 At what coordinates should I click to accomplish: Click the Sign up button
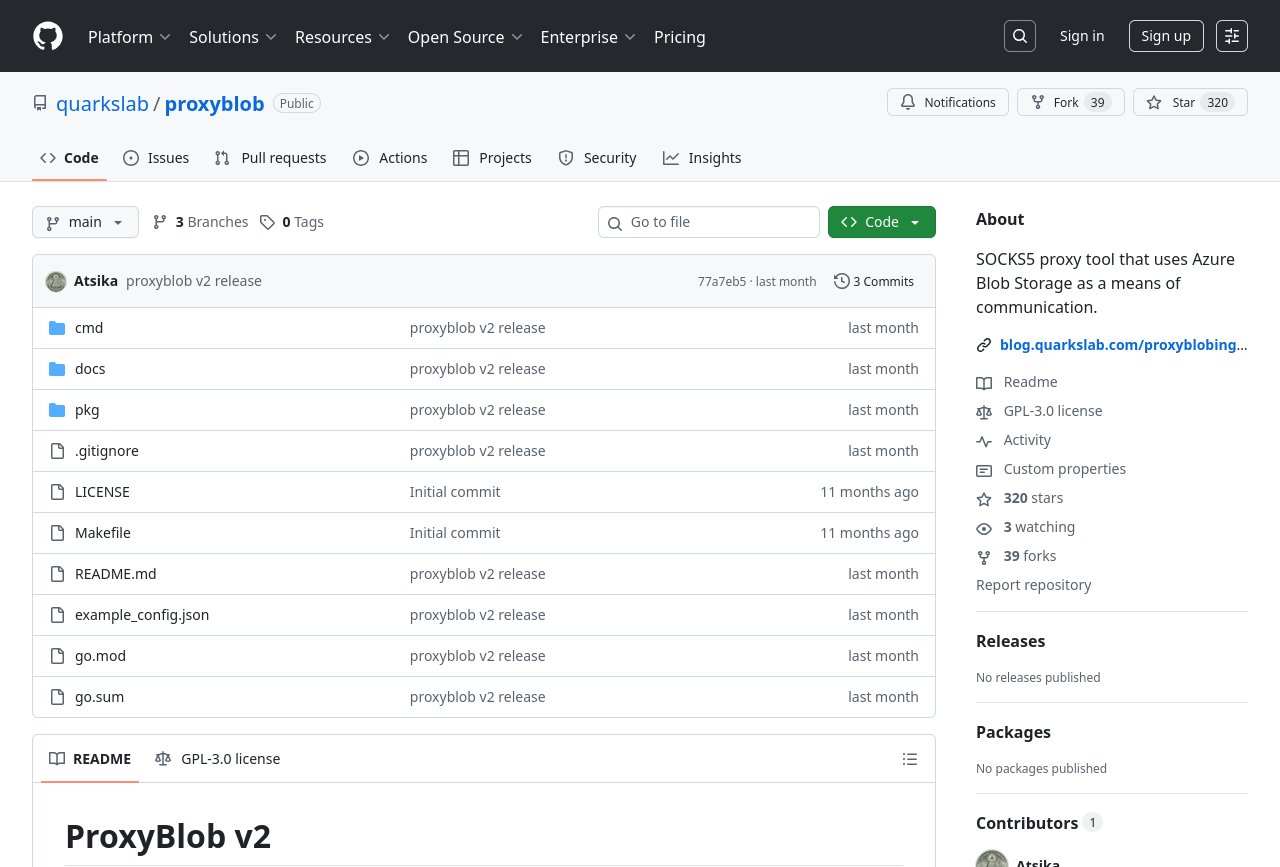(x=1165, y=36)
